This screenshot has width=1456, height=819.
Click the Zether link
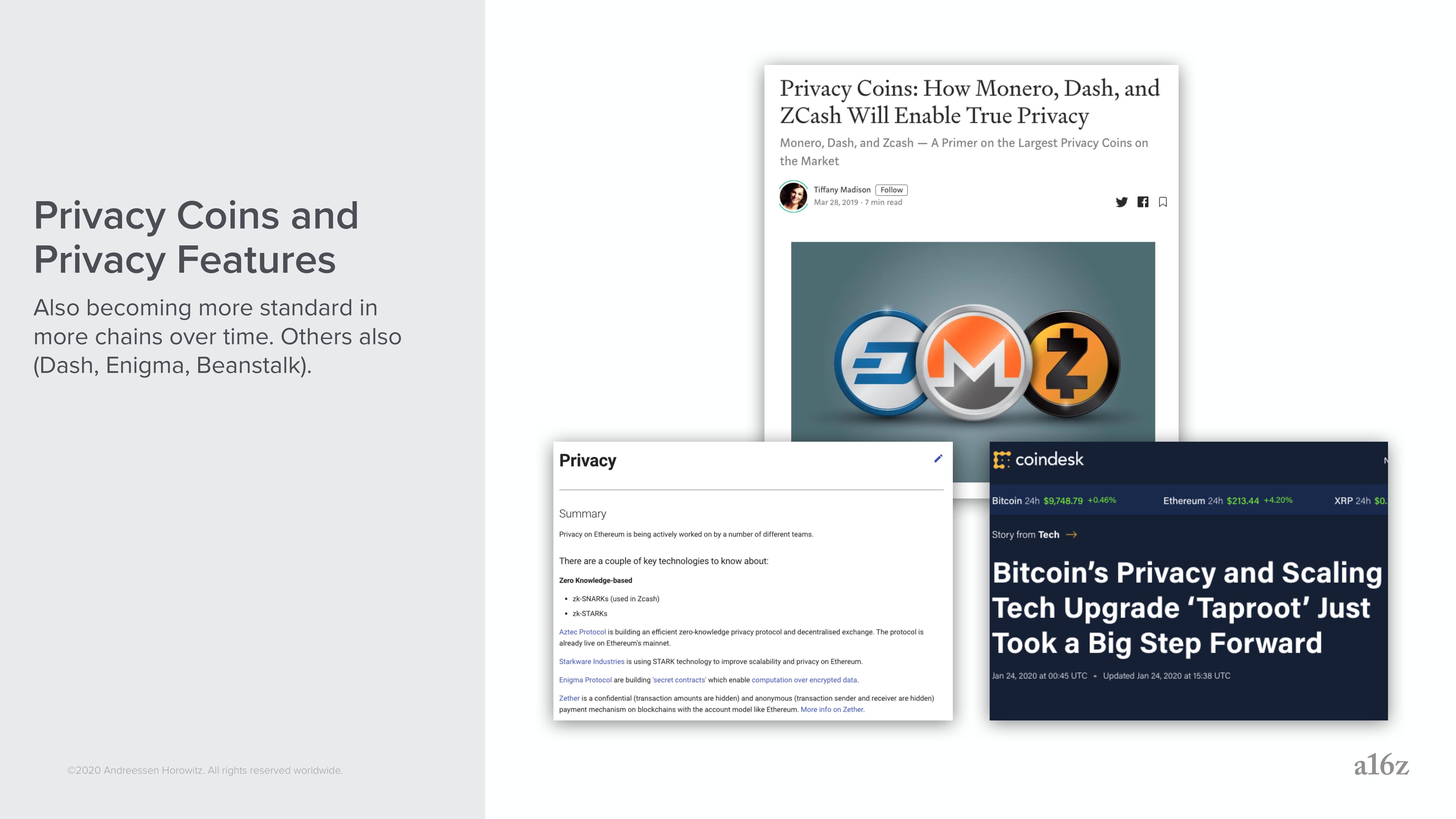pyautogui.click(x=569, y=698)
